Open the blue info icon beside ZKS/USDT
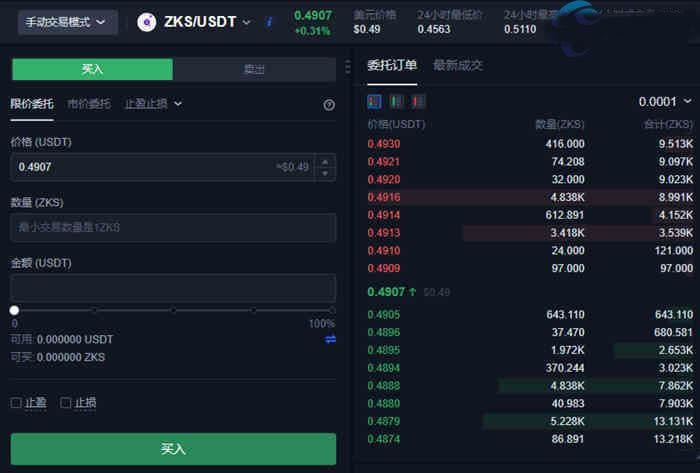Screen dimensions: 700x473 [x=269, y=22]
